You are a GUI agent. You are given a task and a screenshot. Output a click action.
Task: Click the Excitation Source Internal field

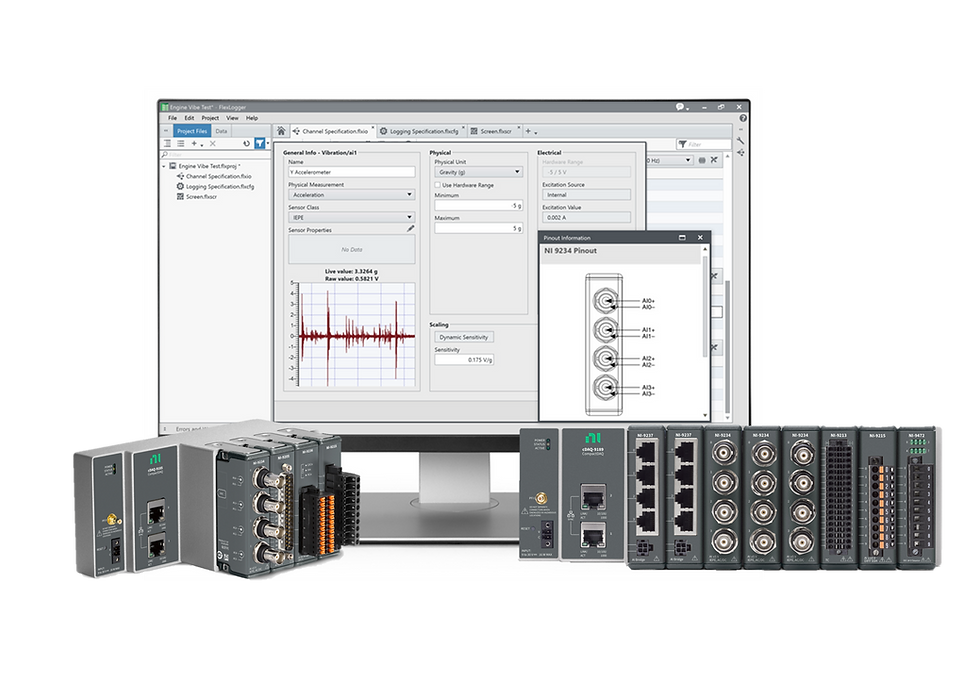[586, 194]
